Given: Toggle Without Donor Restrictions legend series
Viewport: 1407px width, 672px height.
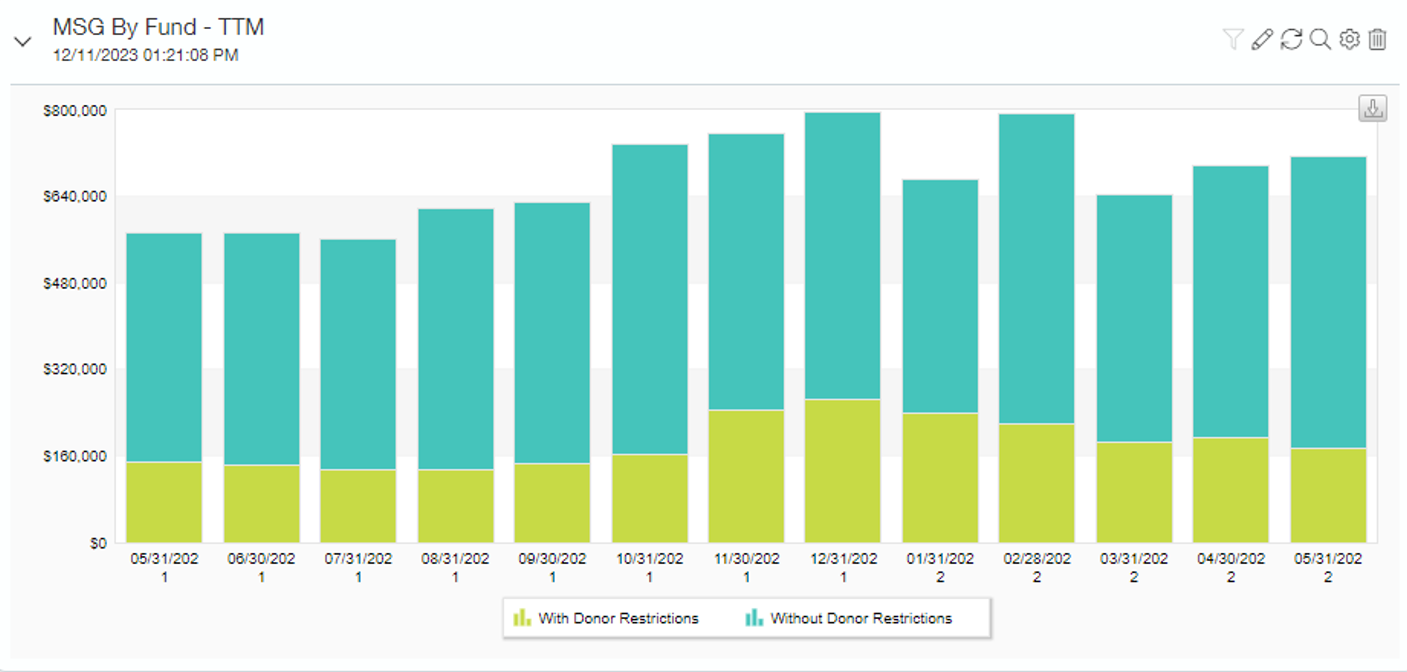Looking at the screenshot, I should tap(861, 618).
